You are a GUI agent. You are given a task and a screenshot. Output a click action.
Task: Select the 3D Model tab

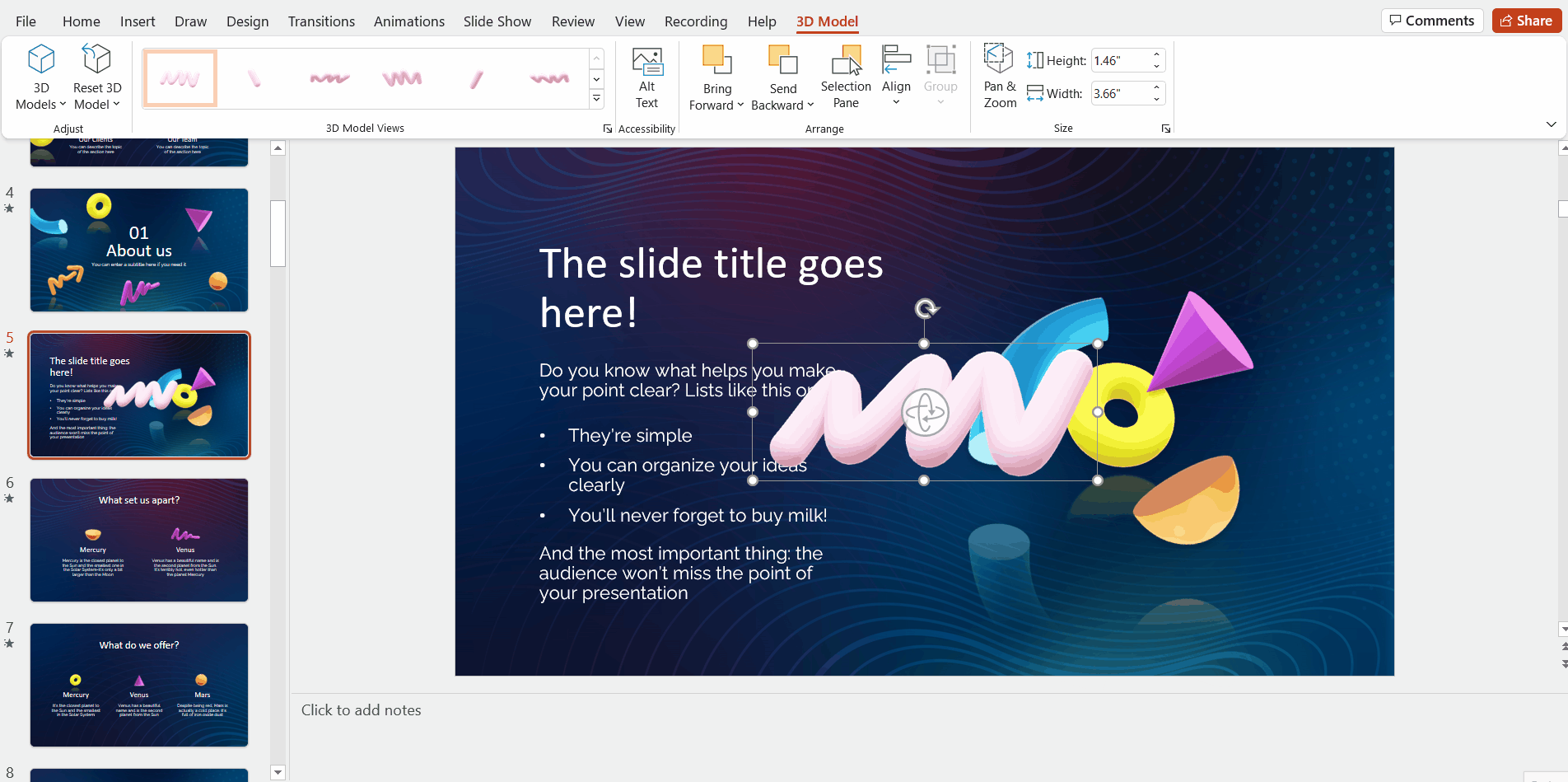click(827, 21)
